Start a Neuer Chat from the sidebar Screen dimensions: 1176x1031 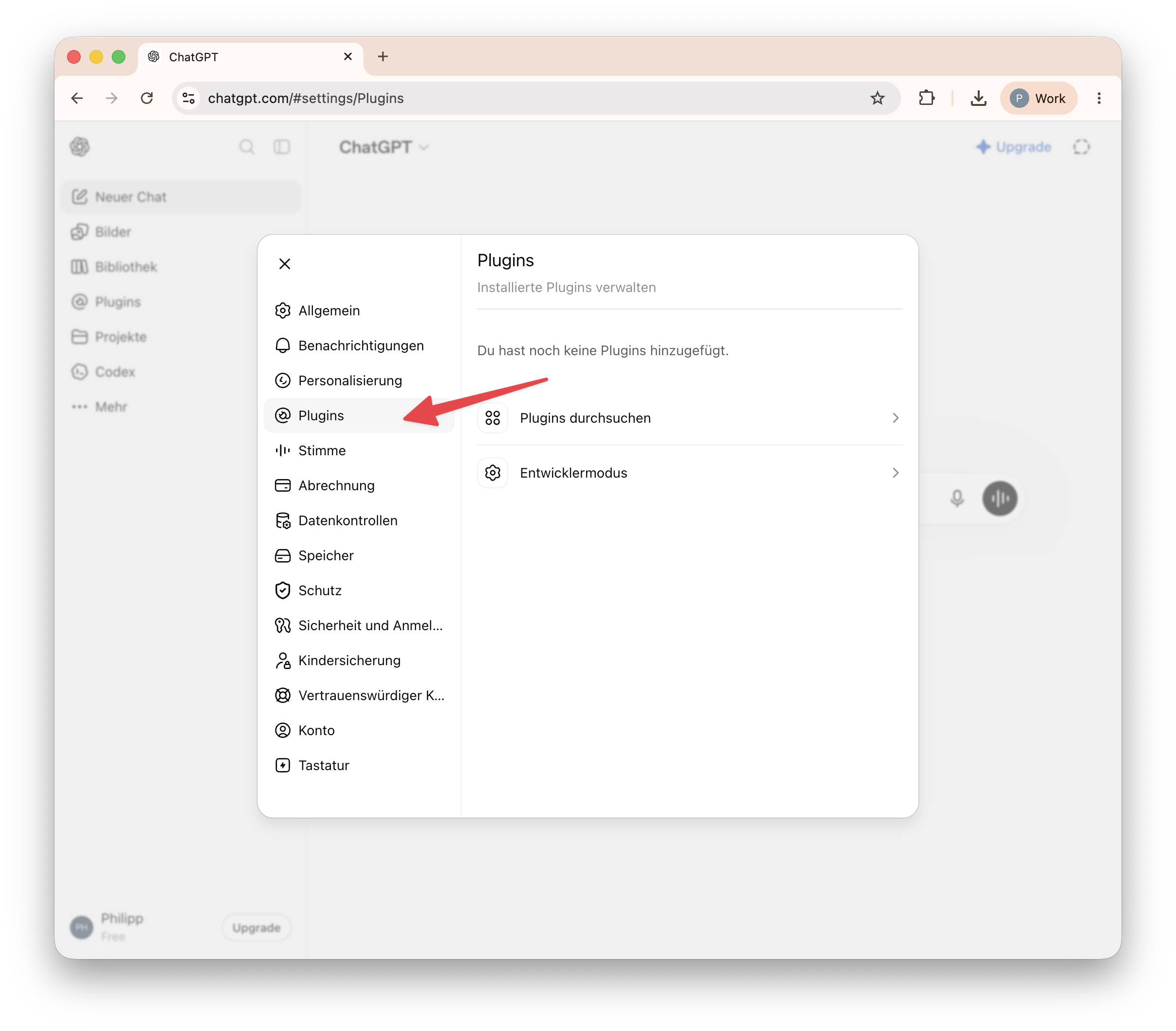point(181,197)
